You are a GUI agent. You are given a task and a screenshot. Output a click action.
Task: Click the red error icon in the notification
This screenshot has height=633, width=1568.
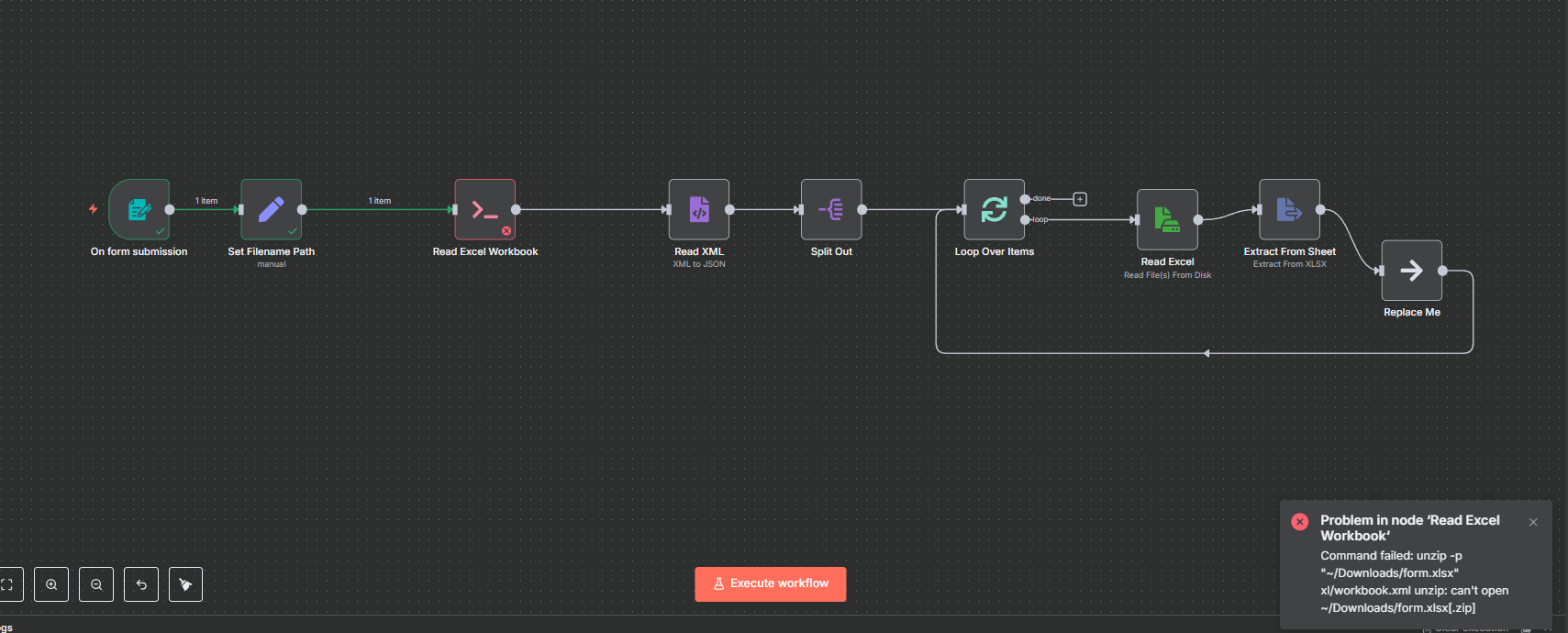point(1299,522)
